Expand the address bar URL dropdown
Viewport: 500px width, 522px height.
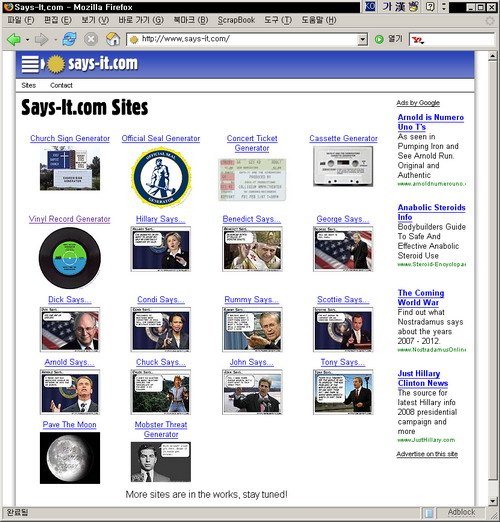[x=362, y=39]
